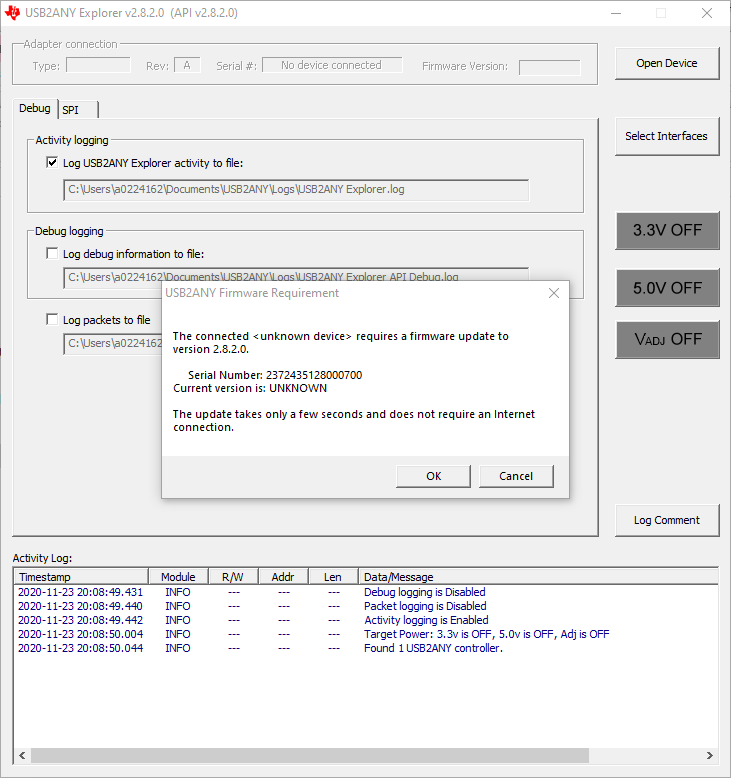Select log row 'Debug logging is Disabled'
This screenshot has height=778, width=731.
366,592
